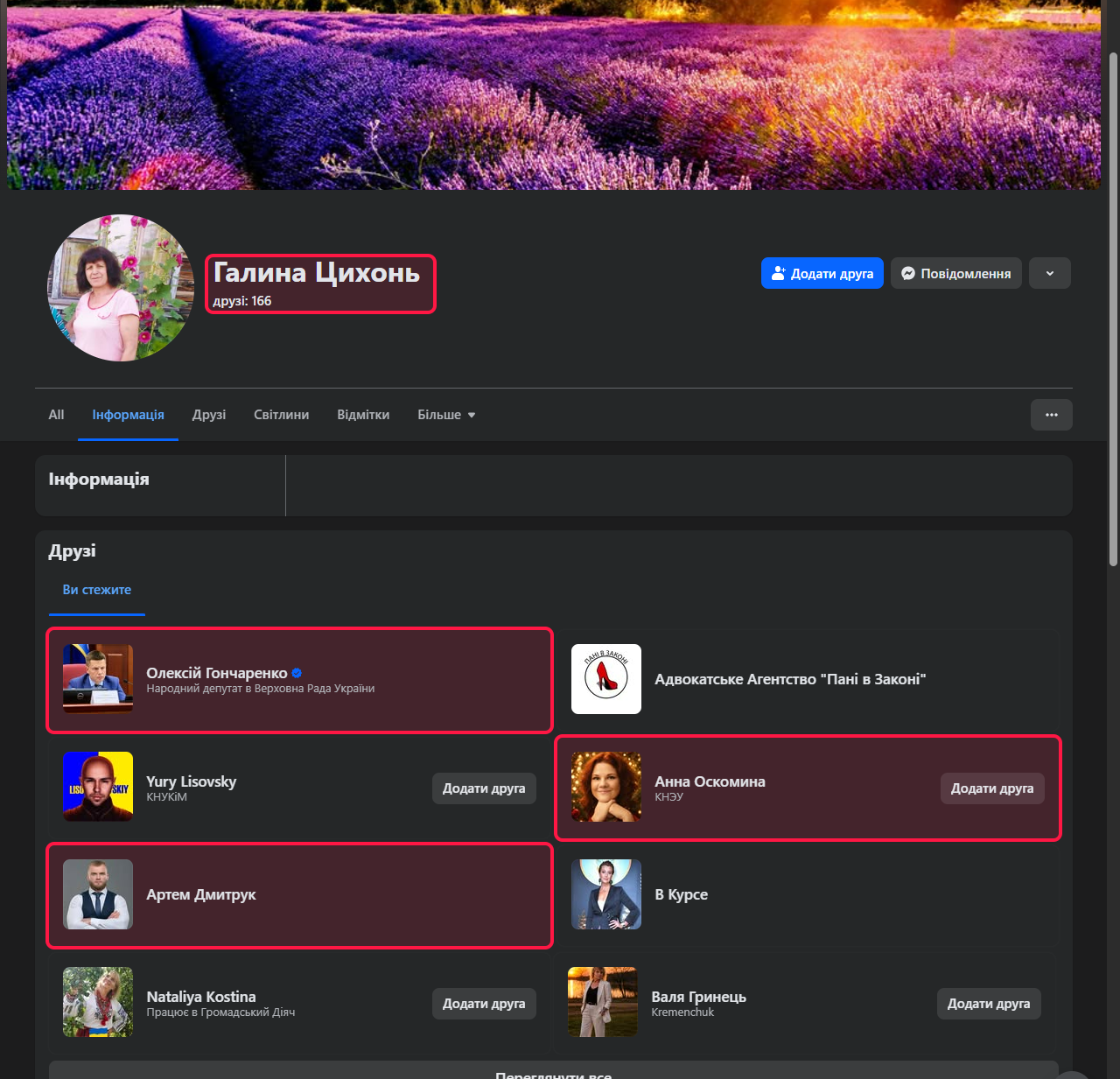1120x1079 pixels.
Task: Open Адвокатське Агентство "Пані в Законі" page link
Action: (790, 679)
